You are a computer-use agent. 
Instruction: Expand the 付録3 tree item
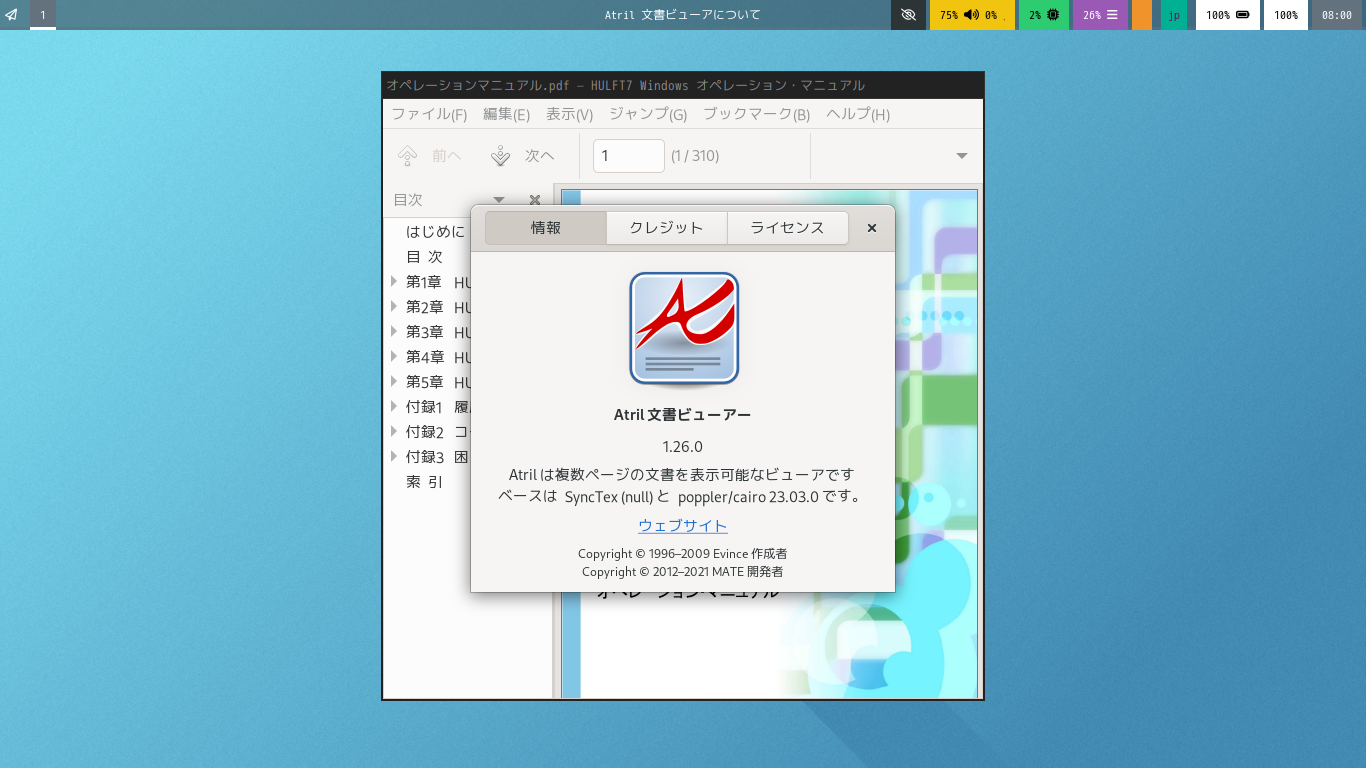(394, 457)
